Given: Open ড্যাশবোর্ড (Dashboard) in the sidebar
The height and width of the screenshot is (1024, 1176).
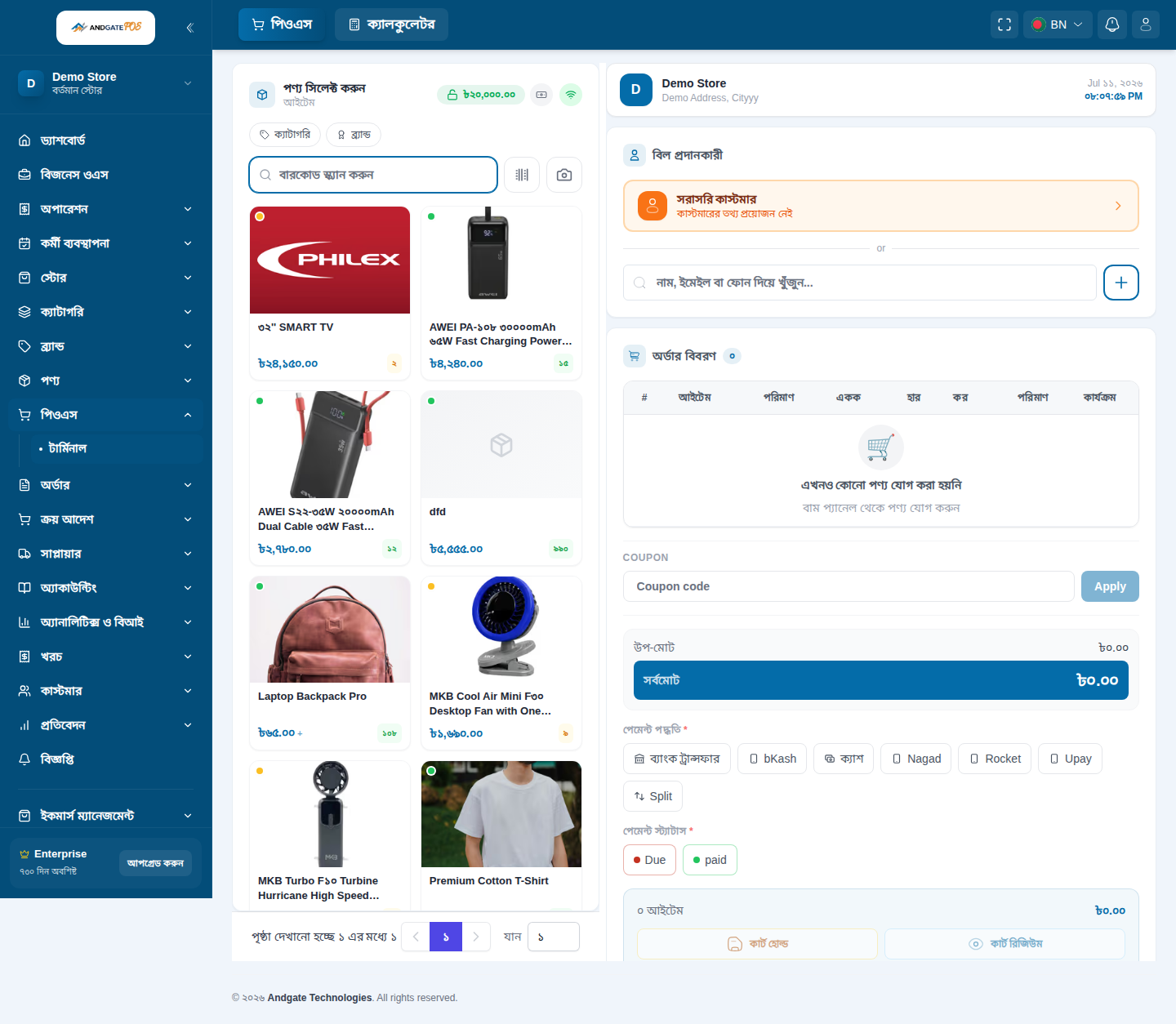Looking at the screenshot, I should coord(106,140).
